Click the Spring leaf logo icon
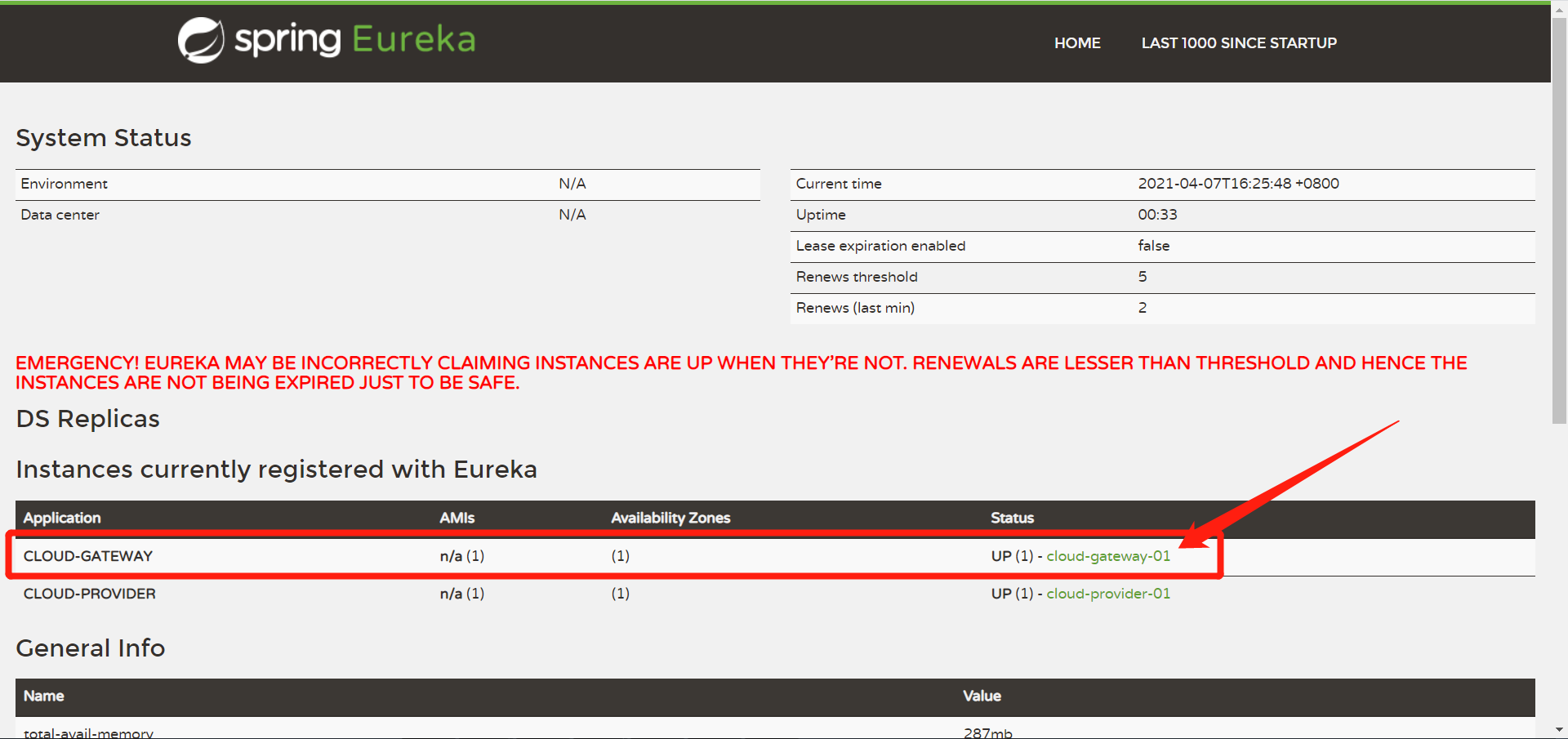Screen dimensions: 1568x739 click(201, 40)
